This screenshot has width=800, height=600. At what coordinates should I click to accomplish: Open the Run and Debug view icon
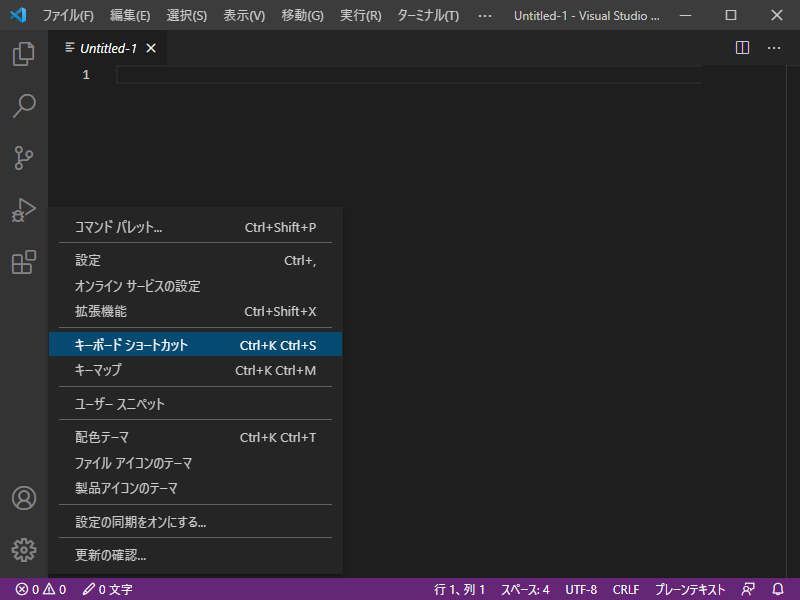coord(23,210)
